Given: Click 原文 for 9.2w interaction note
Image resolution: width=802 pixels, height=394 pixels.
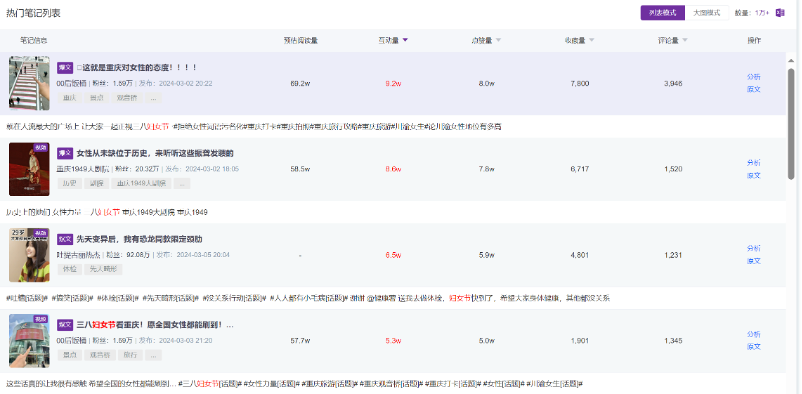Looking at the screenshot, I should point(753,89).
